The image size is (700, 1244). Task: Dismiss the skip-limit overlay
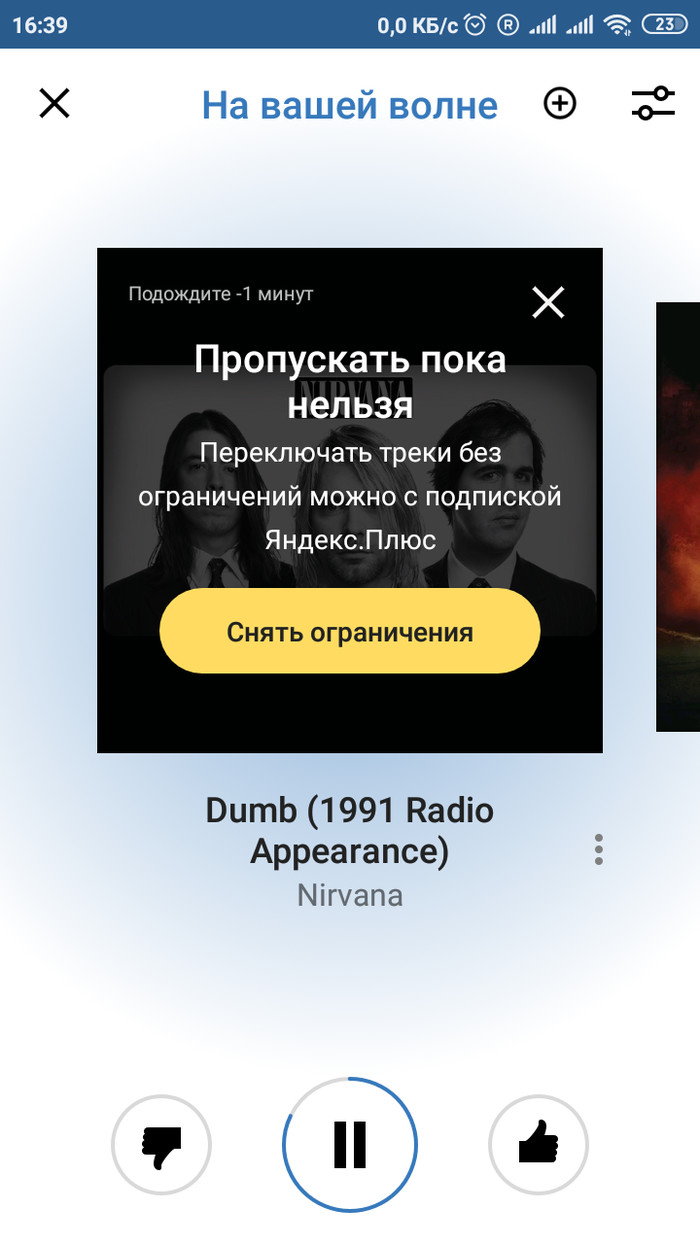coord(548,302)
